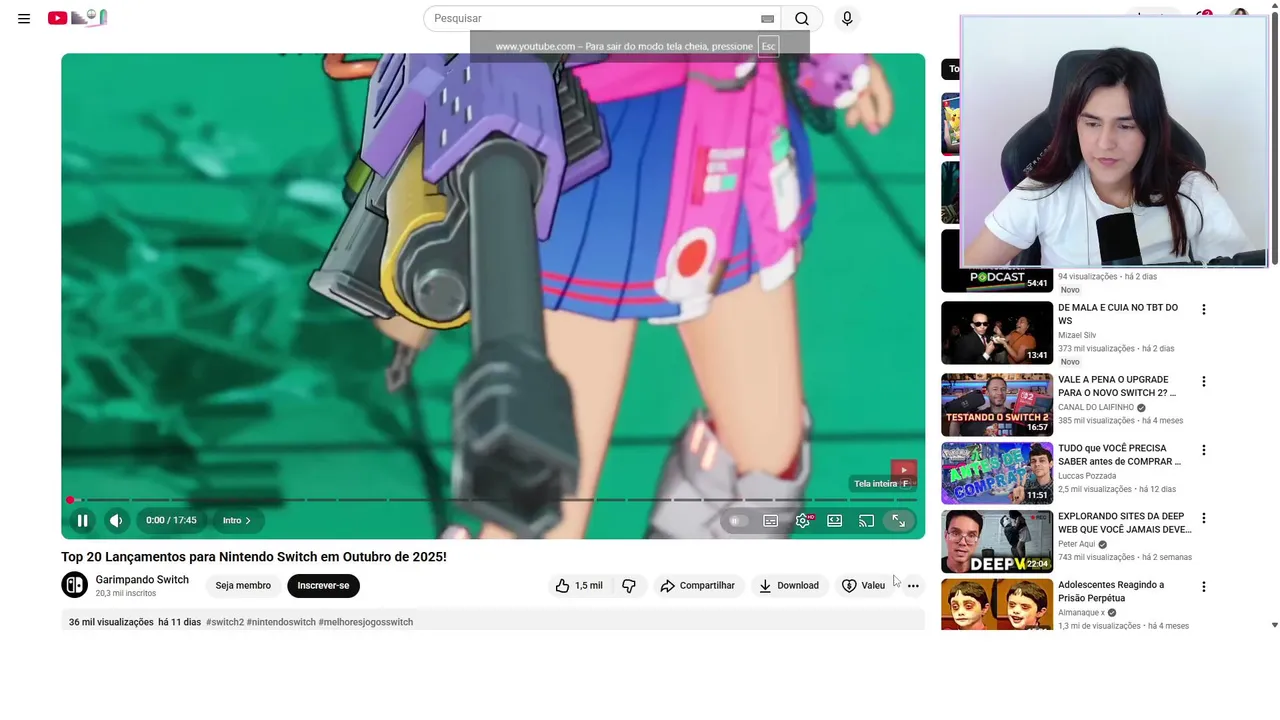Click the #melhoresjogosswitch hashtag

pos(366,622)
